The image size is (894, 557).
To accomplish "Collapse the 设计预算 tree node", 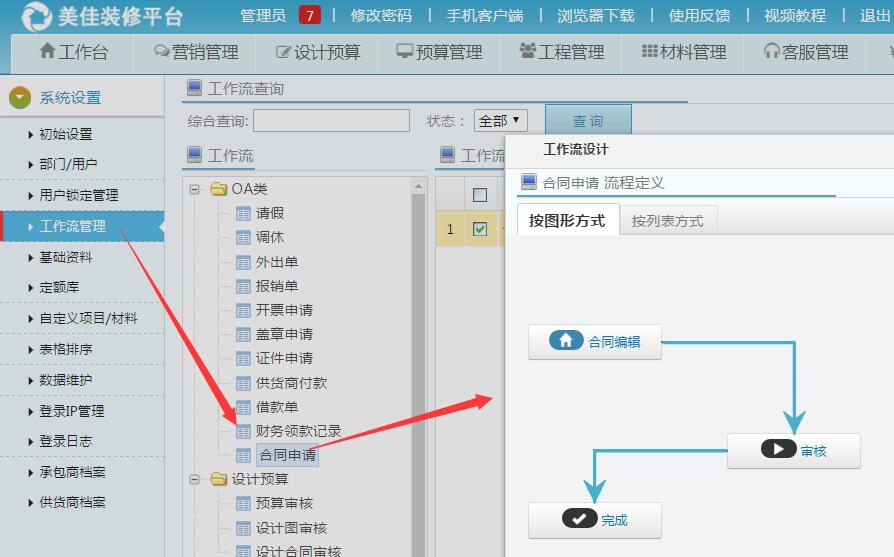I will 195,480.
